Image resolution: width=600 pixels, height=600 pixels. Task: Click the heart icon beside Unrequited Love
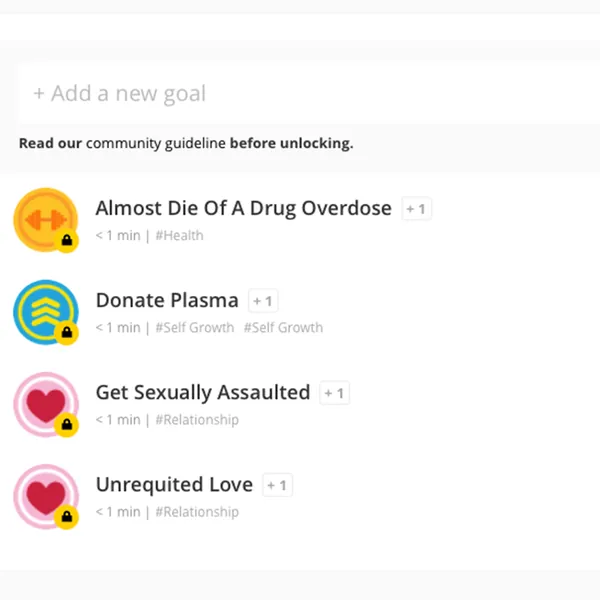[46, 496]
